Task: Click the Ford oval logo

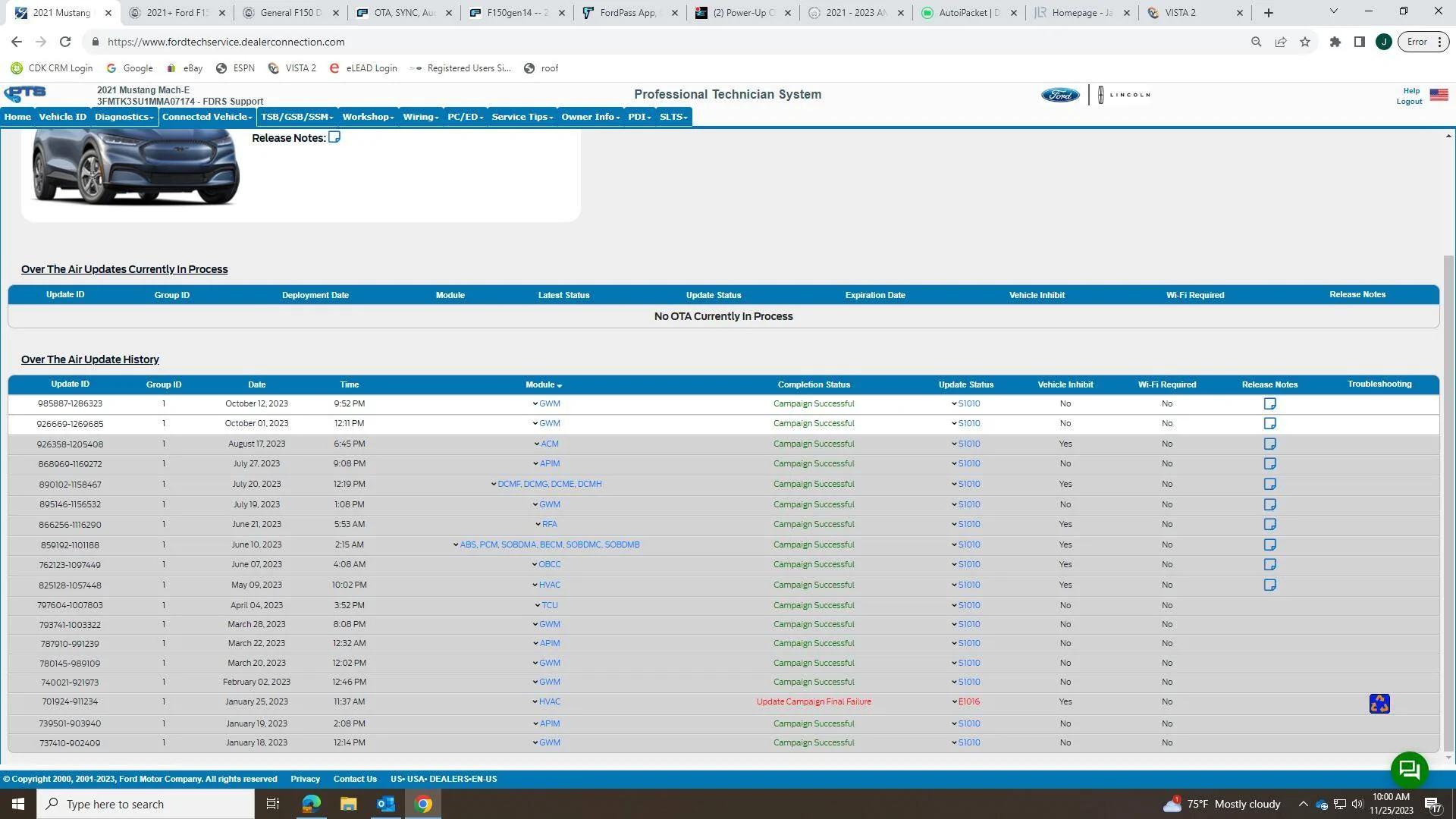Action: point(1059,95)
